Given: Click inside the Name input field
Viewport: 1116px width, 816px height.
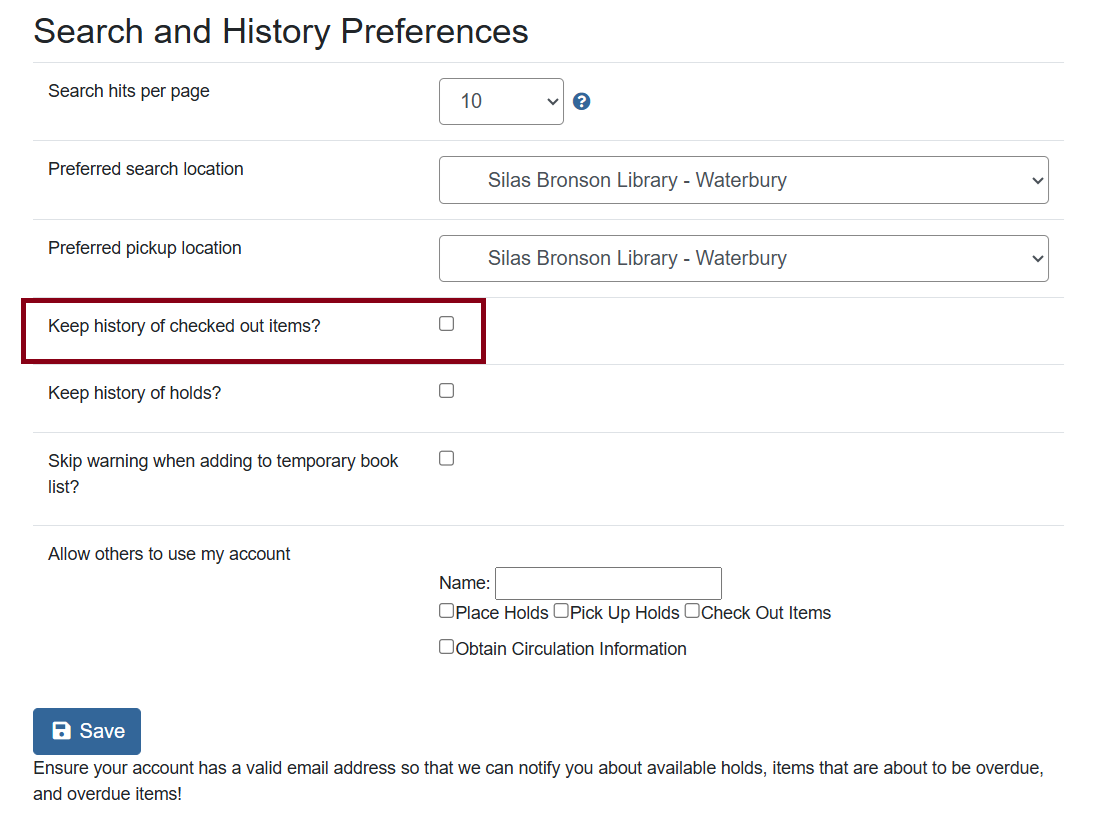Looking at the screenshot, I should coord(608,583).
